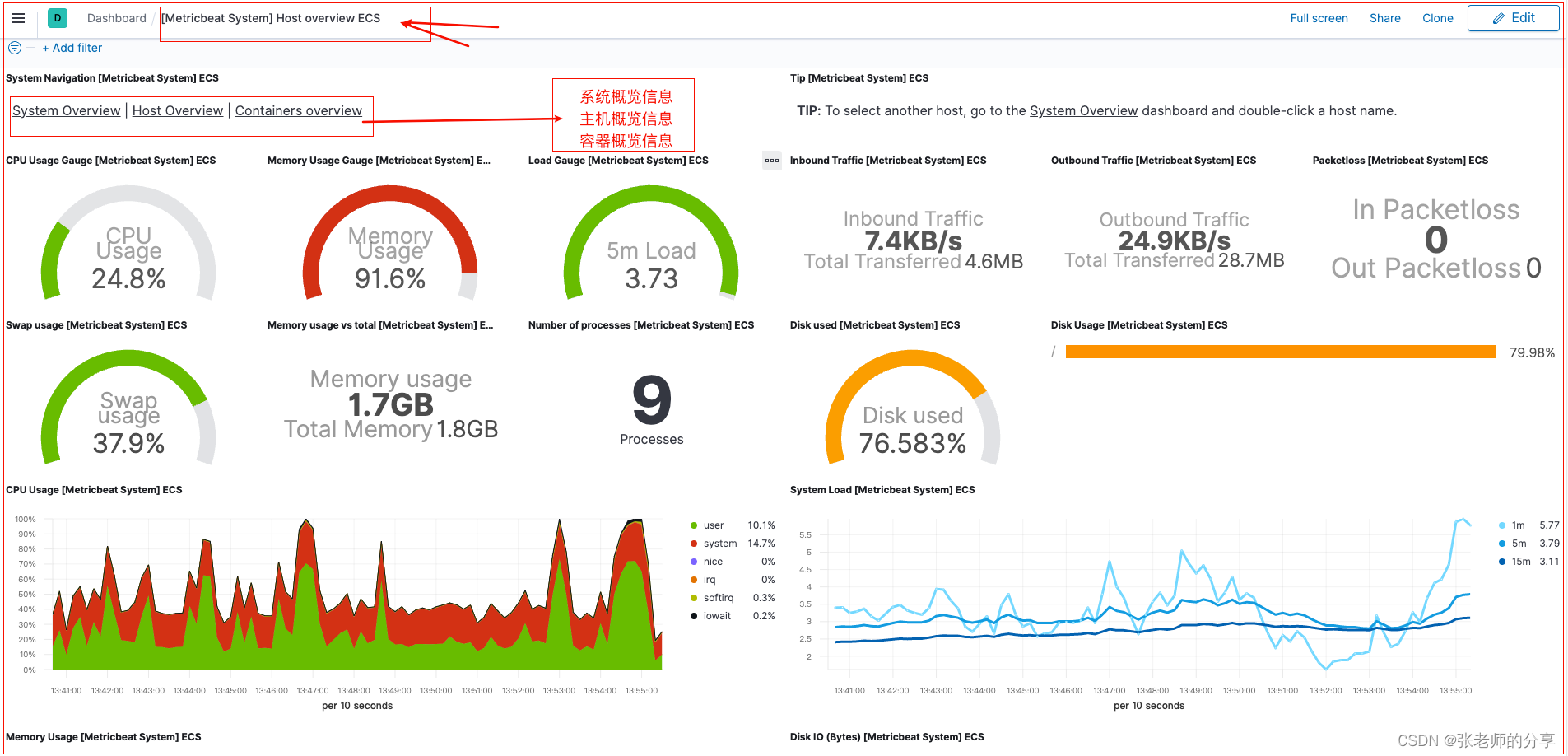The width and height of the screenshot is (1568, 756).
Task: Toggle nice series in CPU legend
Action: point(712,562)
